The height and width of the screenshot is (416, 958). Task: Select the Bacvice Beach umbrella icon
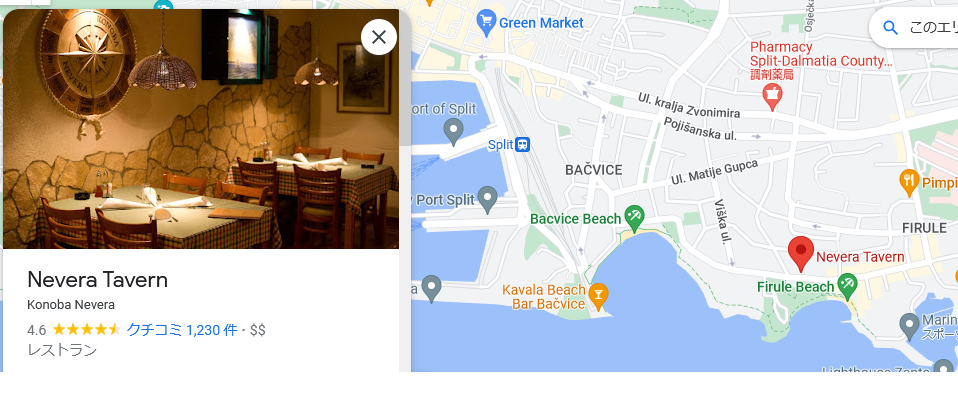point(635,218)
